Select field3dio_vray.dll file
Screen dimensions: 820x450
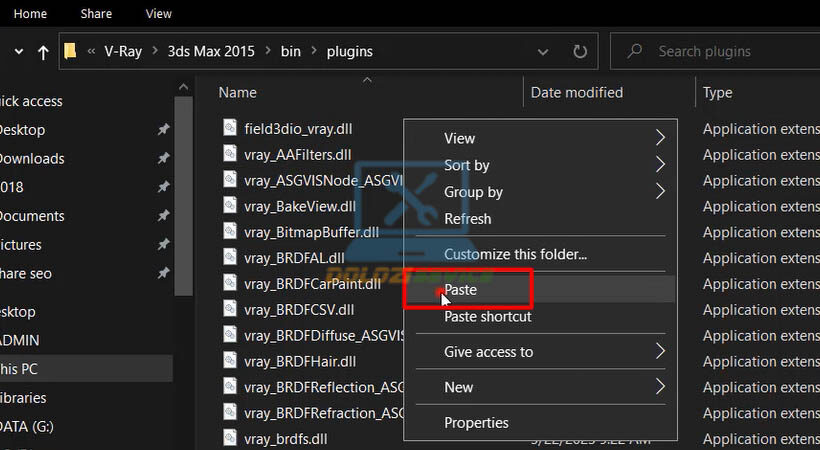[x=298, y=129]
